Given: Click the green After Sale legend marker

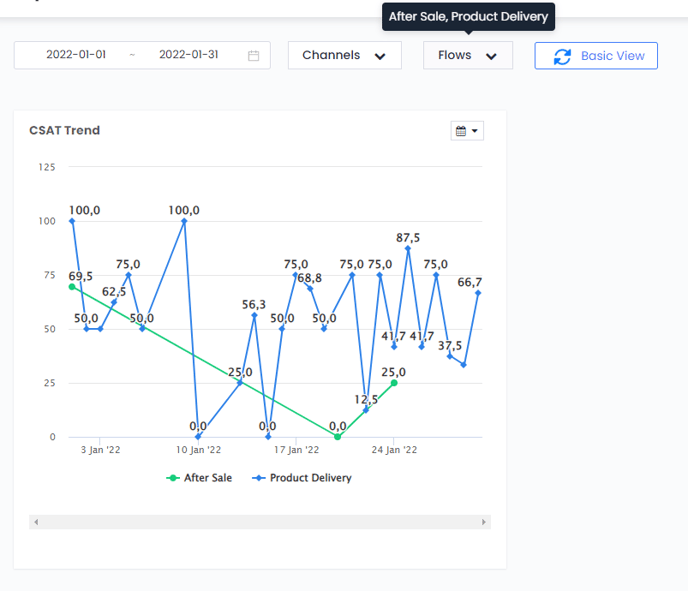Looking at the screenshot, I should (x=173, y=478).
